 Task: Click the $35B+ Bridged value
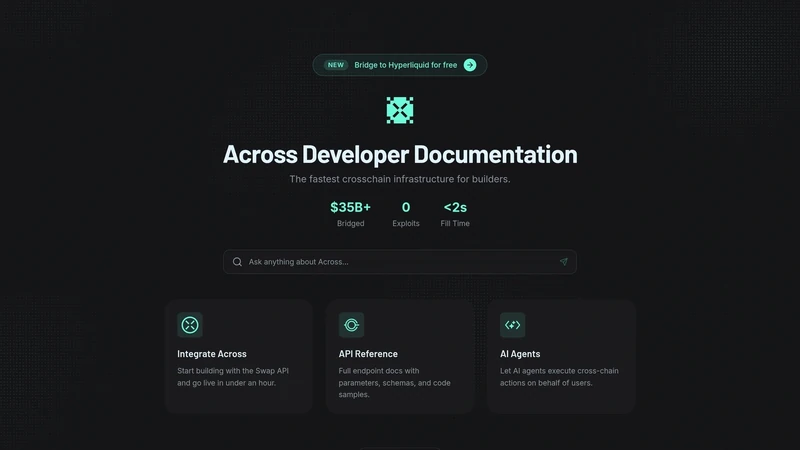tap(351, 207)
